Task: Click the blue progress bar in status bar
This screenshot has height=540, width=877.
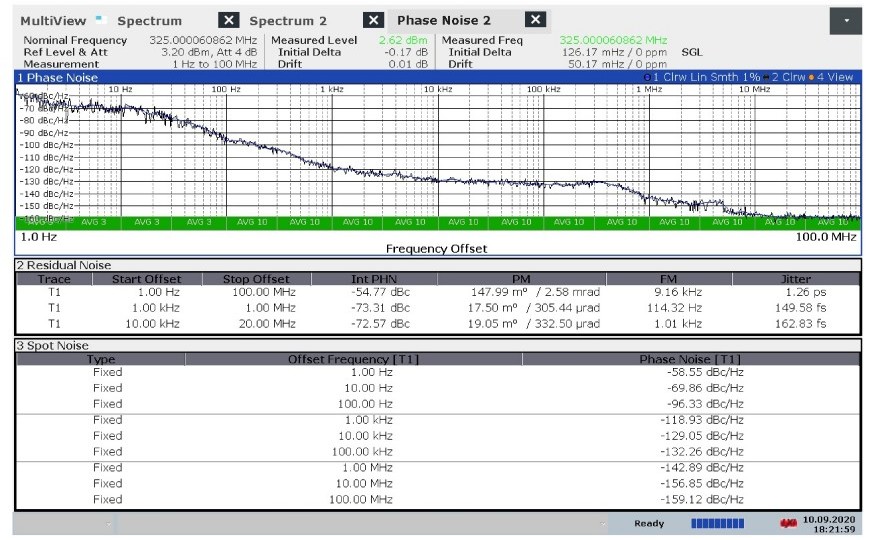Action: tap(716, 523)
